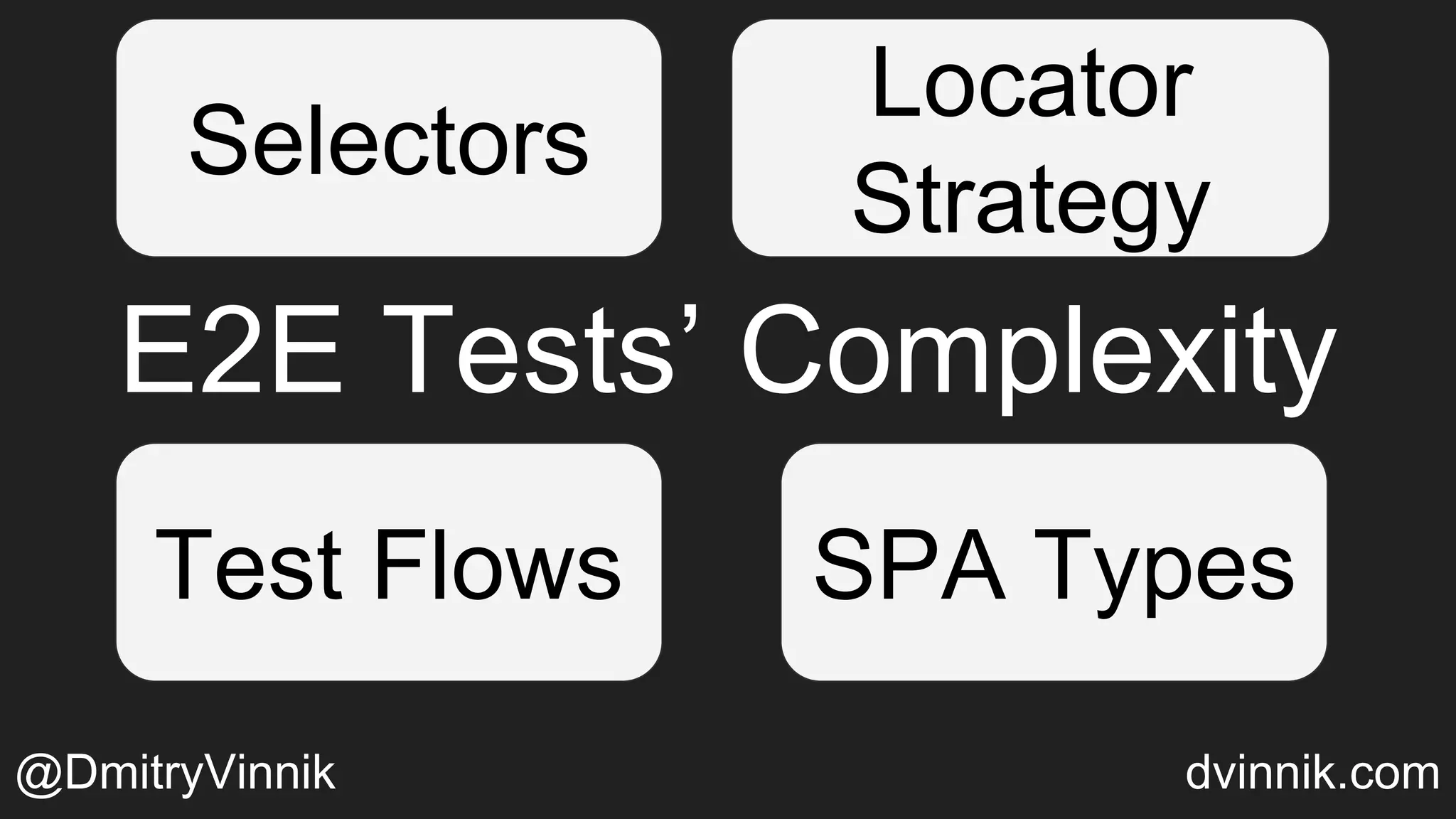The image size is (1456, 819).
Task: Click the word "Selectors" text
Action: click(388, 141)
